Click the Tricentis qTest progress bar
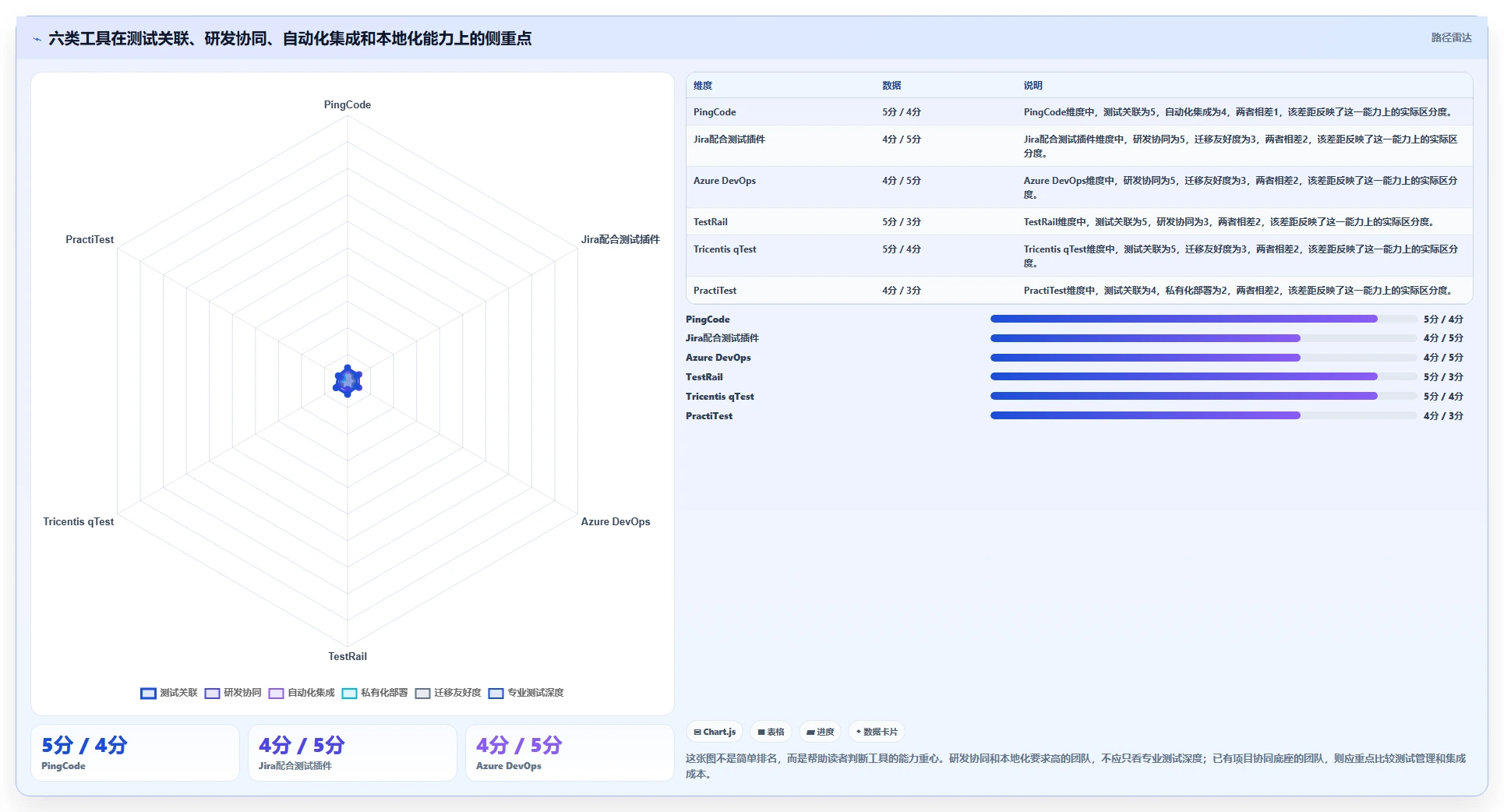Screen dimensions: 1504x812 click(x=1203, y=396)
